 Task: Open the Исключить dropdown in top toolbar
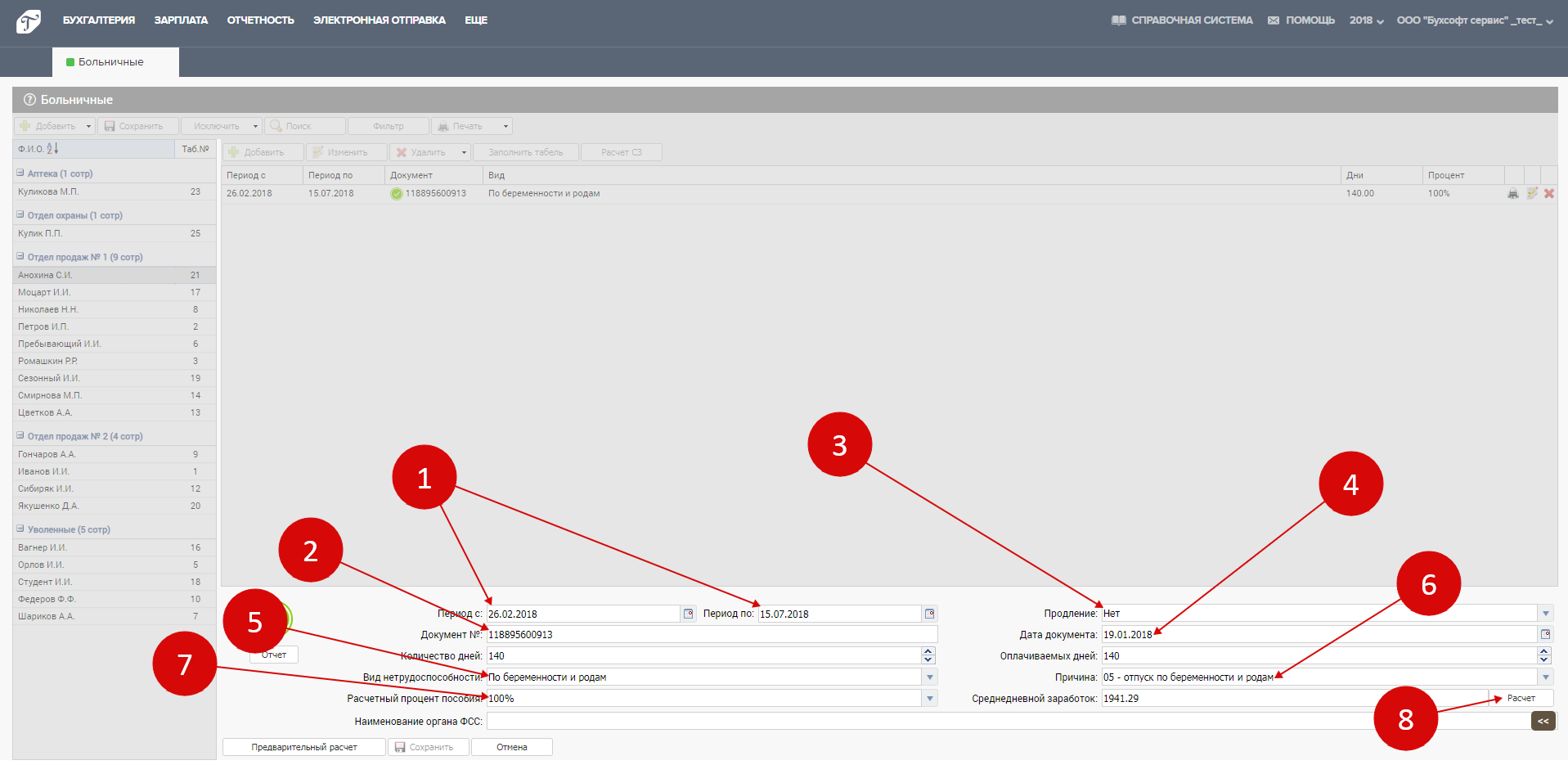click(255, 126)
